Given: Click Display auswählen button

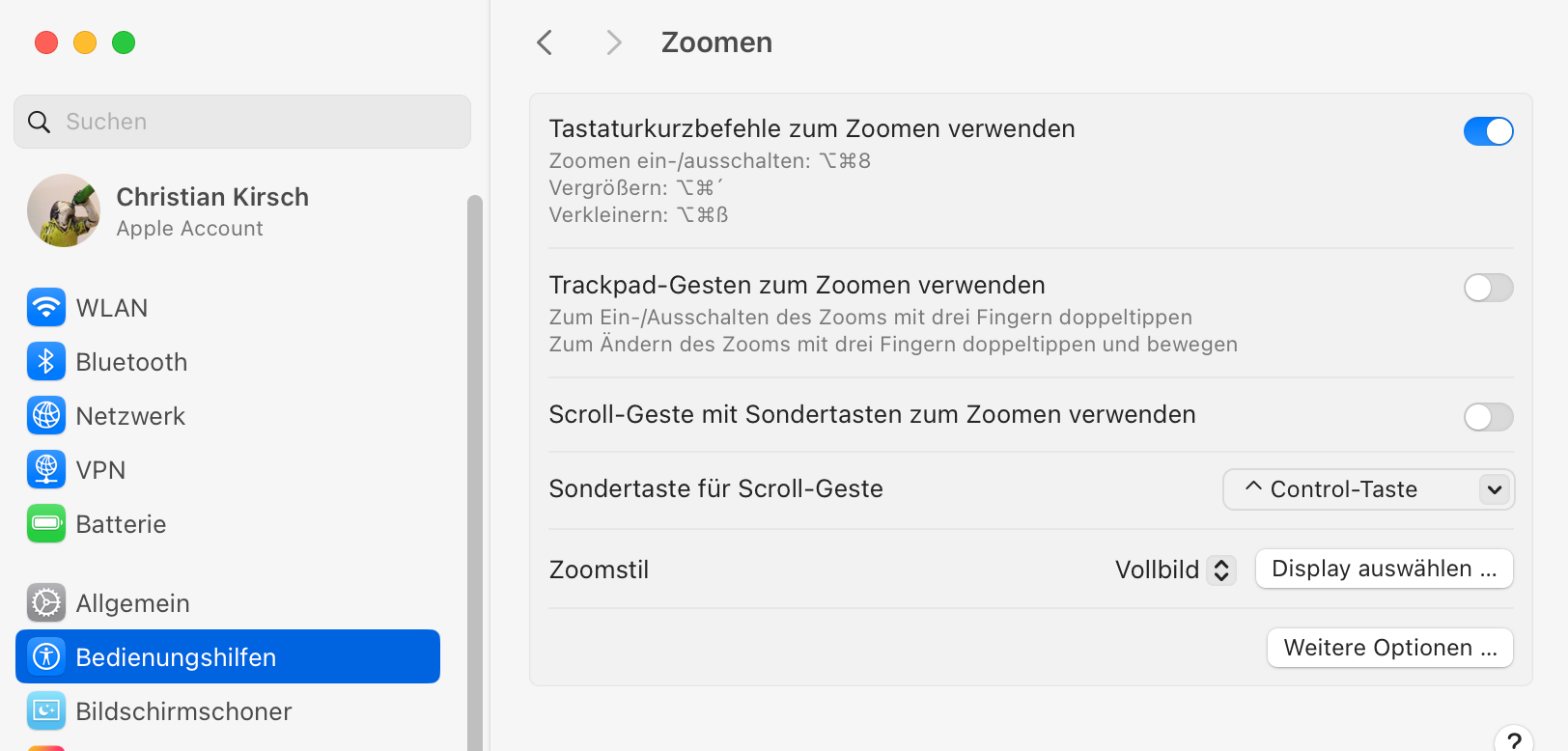Looking at the screenshot, I should pyautogui.click(x=1384, y=569).
